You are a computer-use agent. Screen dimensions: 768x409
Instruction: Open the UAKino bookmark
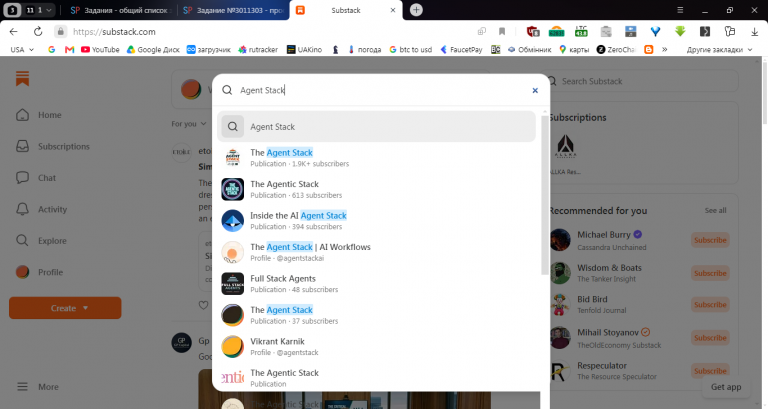point(304,49)
